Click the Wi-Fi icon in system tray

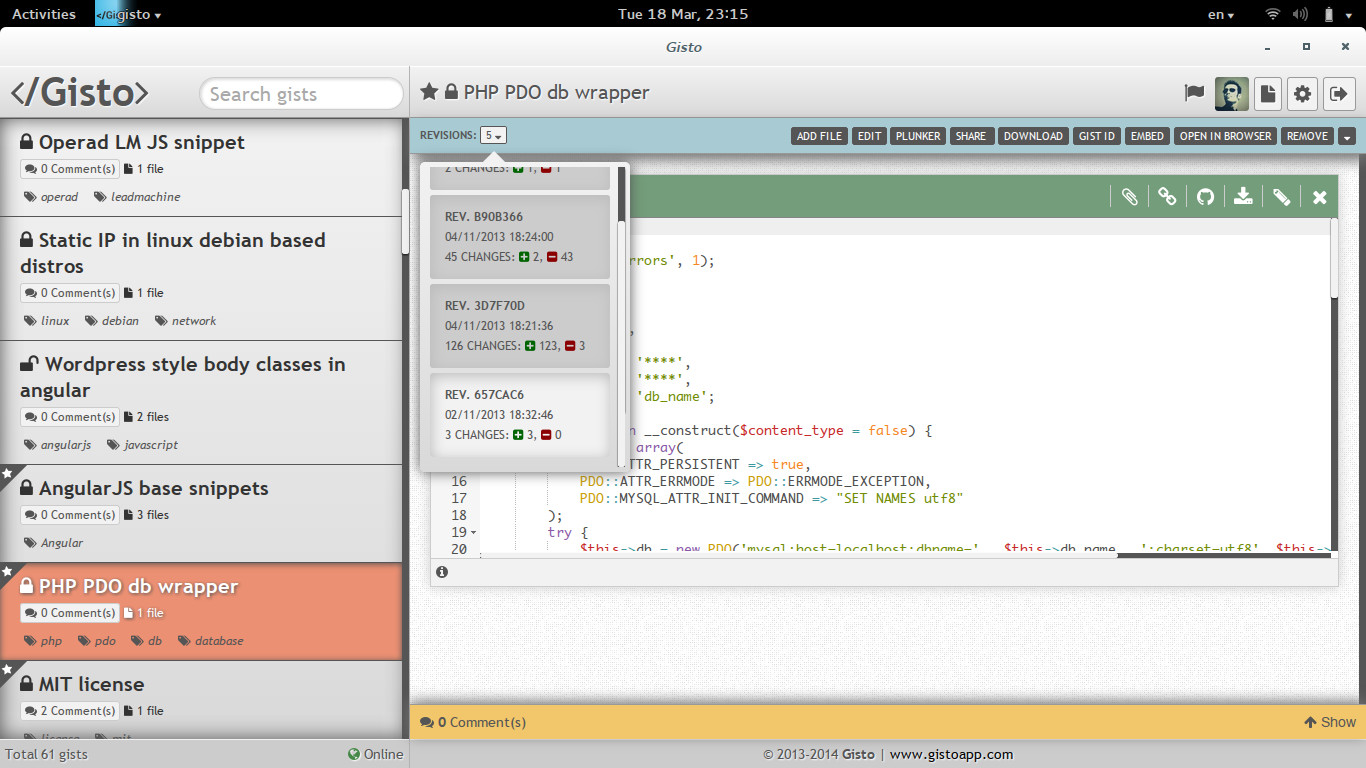(1273, 14)
